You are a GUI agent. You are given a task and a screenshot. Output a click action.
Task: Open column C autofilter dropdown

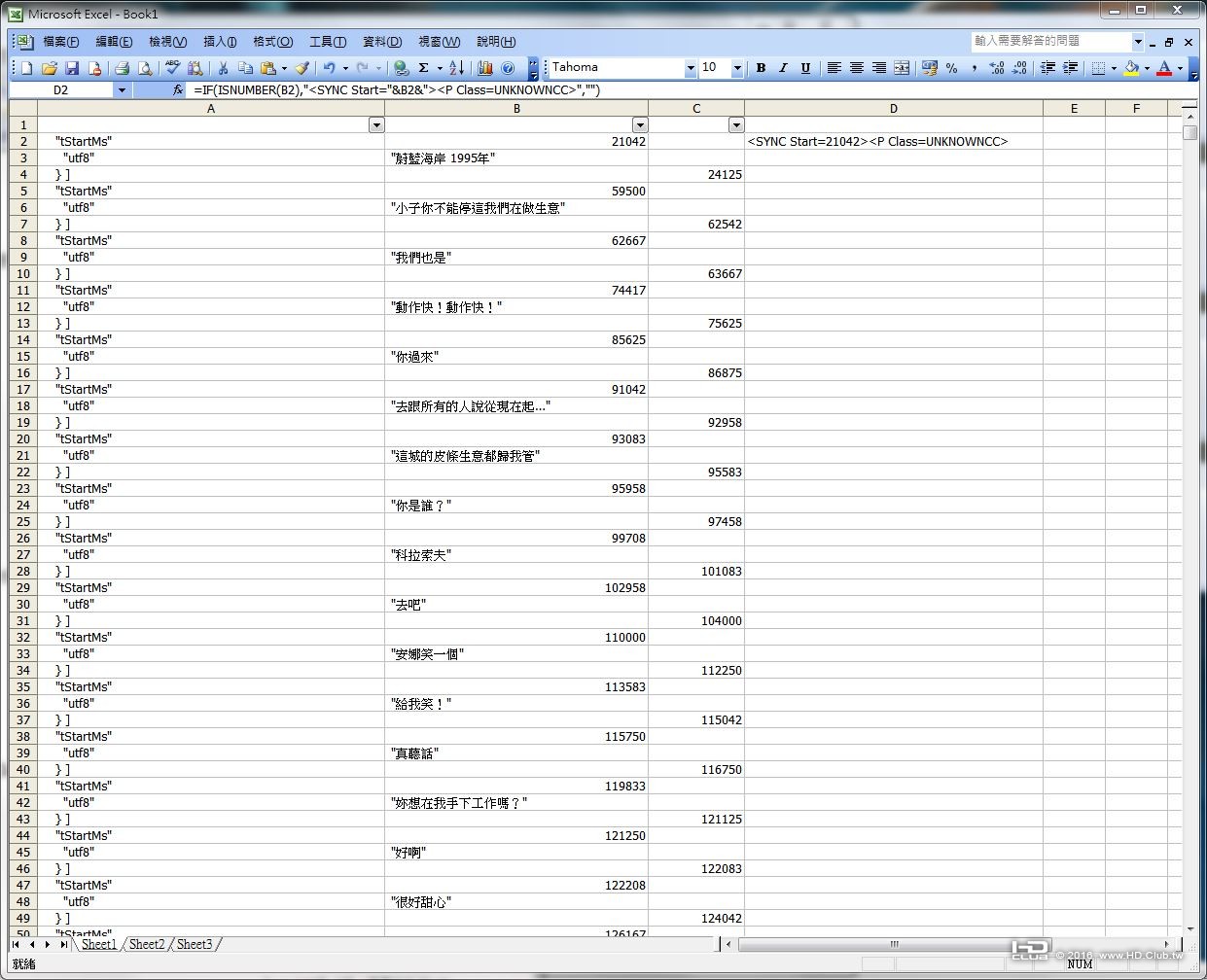pos(736,124)
